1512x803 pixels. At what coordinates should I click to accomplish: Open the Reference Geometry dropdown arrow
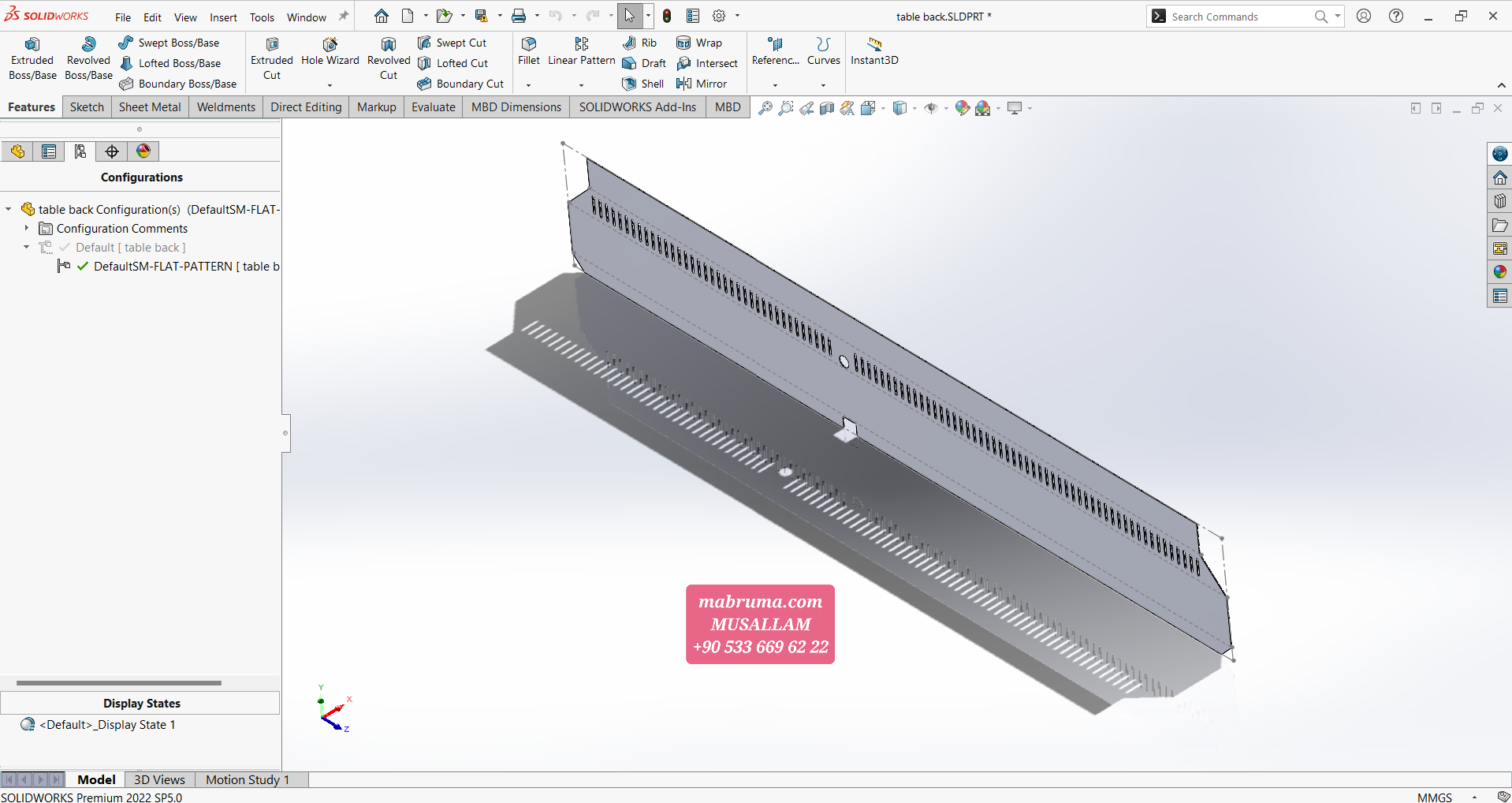(776, 85)
